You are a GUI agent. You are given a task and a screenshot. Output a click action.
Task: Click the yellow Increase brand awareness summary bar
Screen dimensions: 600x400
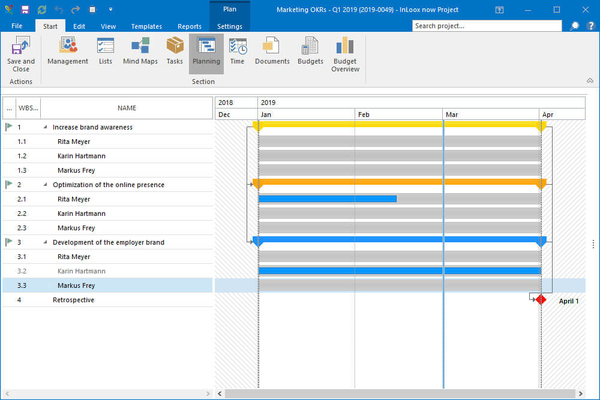[x=399, y=124]
